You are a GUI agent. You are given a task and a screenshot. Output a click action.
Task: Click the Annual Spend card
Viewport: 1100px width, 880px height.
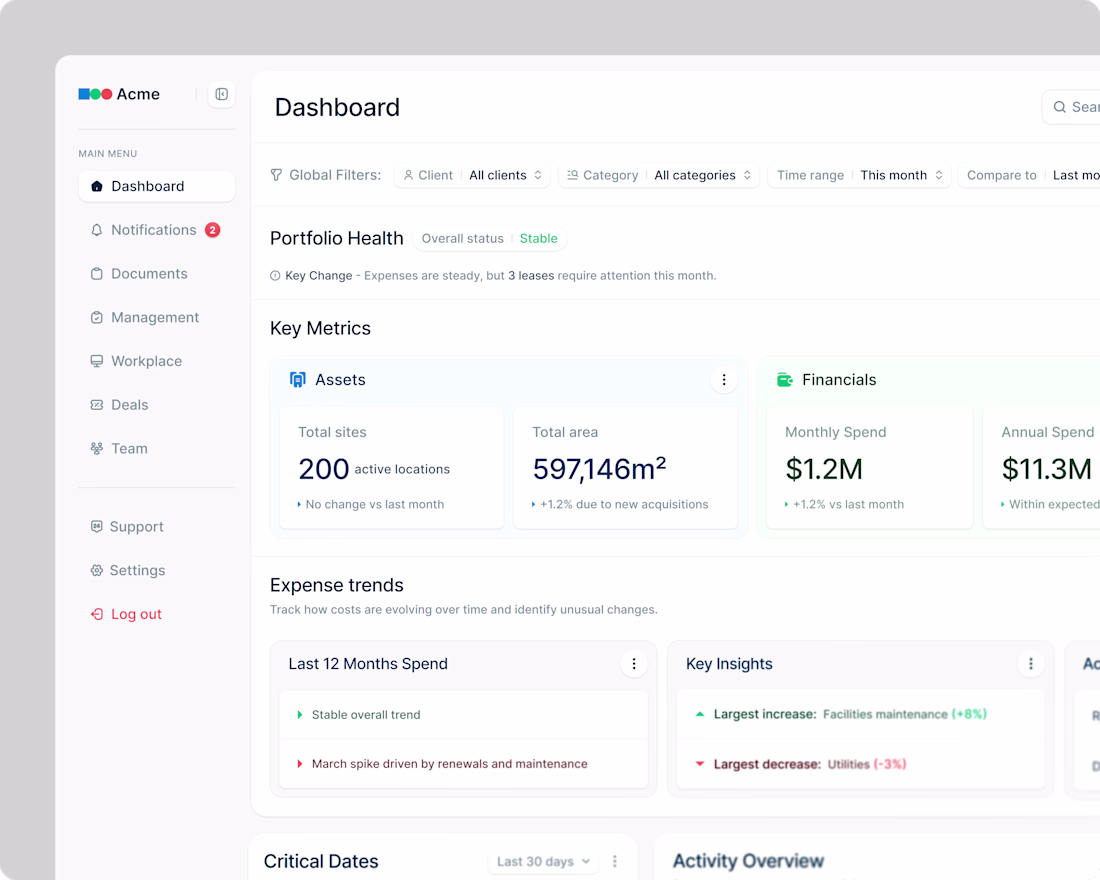1041,467
